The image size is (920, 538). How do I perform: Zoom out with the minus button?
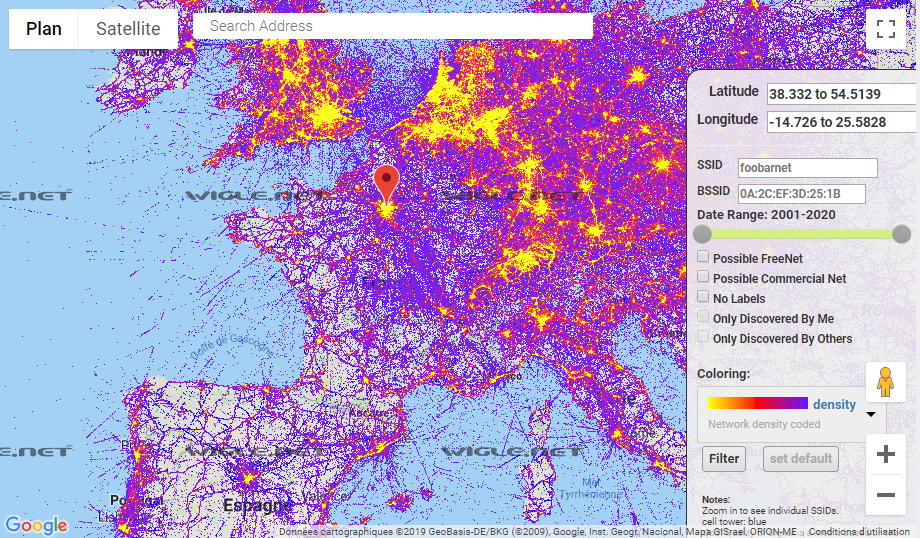coord(885,494)
